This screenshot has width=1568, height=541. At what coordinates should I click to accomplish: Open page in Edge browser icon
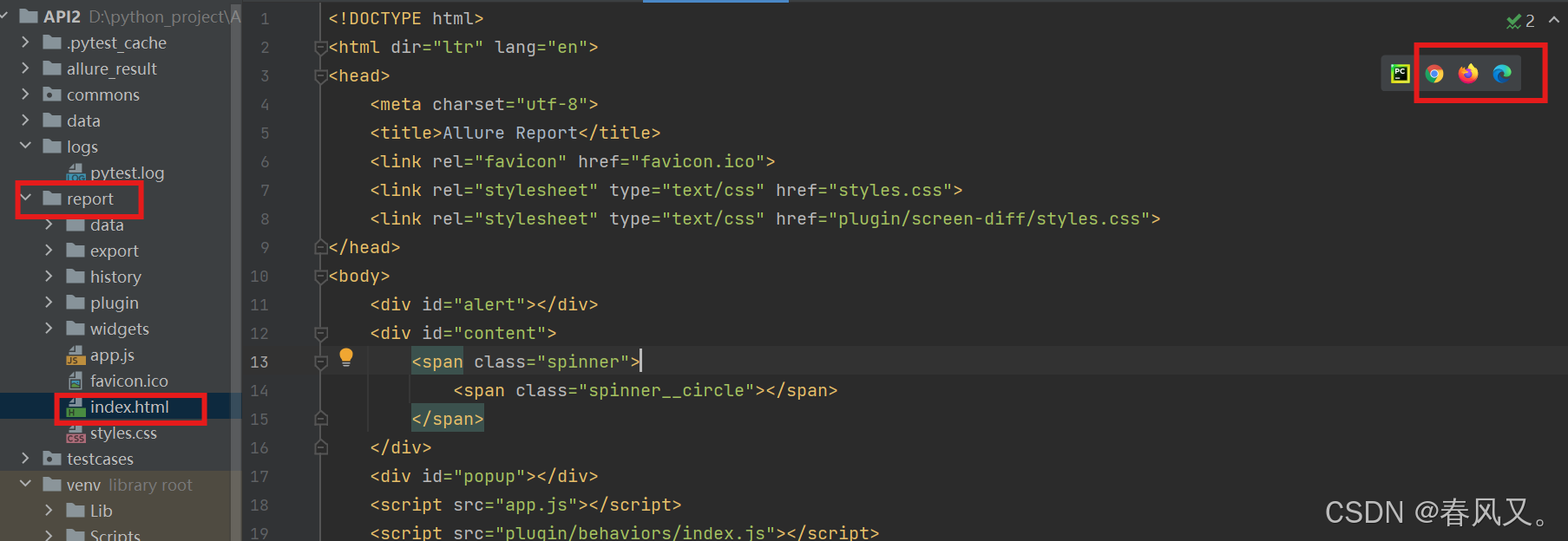point(1502,74)
